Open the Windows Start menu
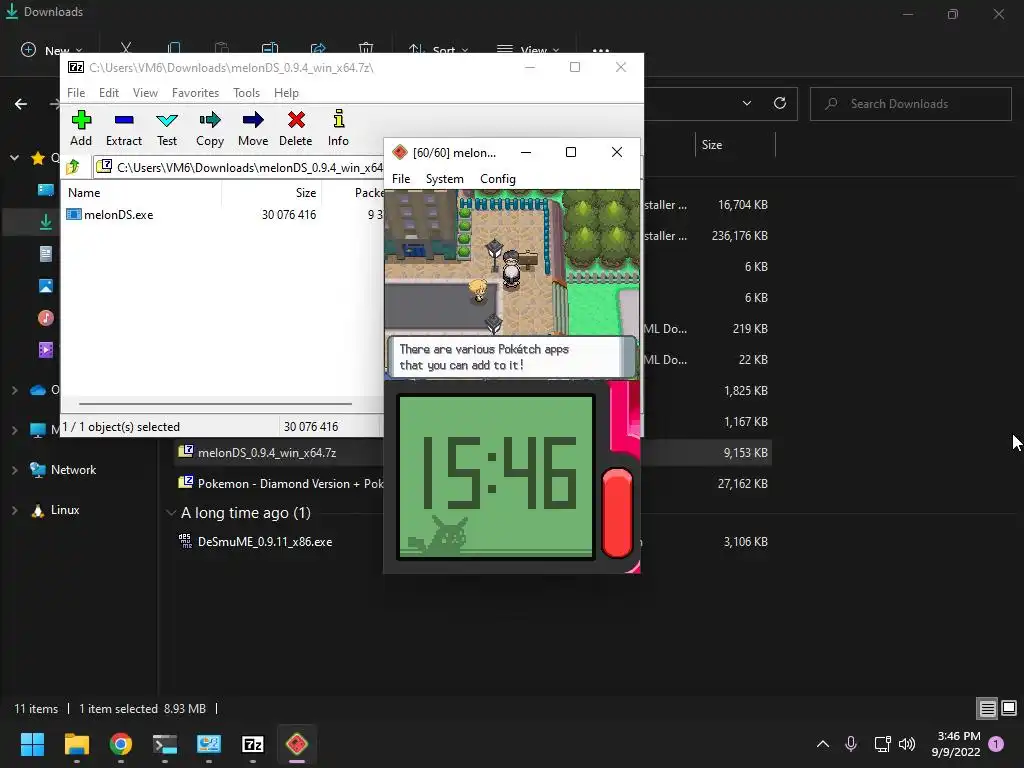This screenshot has height=768, width=1024. pyautogui.click(x=32, y=744)
